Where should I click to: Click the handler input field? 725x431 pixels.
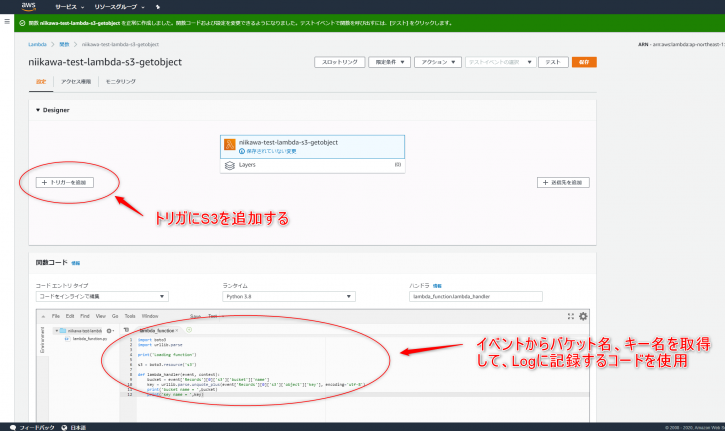(476, 296)
